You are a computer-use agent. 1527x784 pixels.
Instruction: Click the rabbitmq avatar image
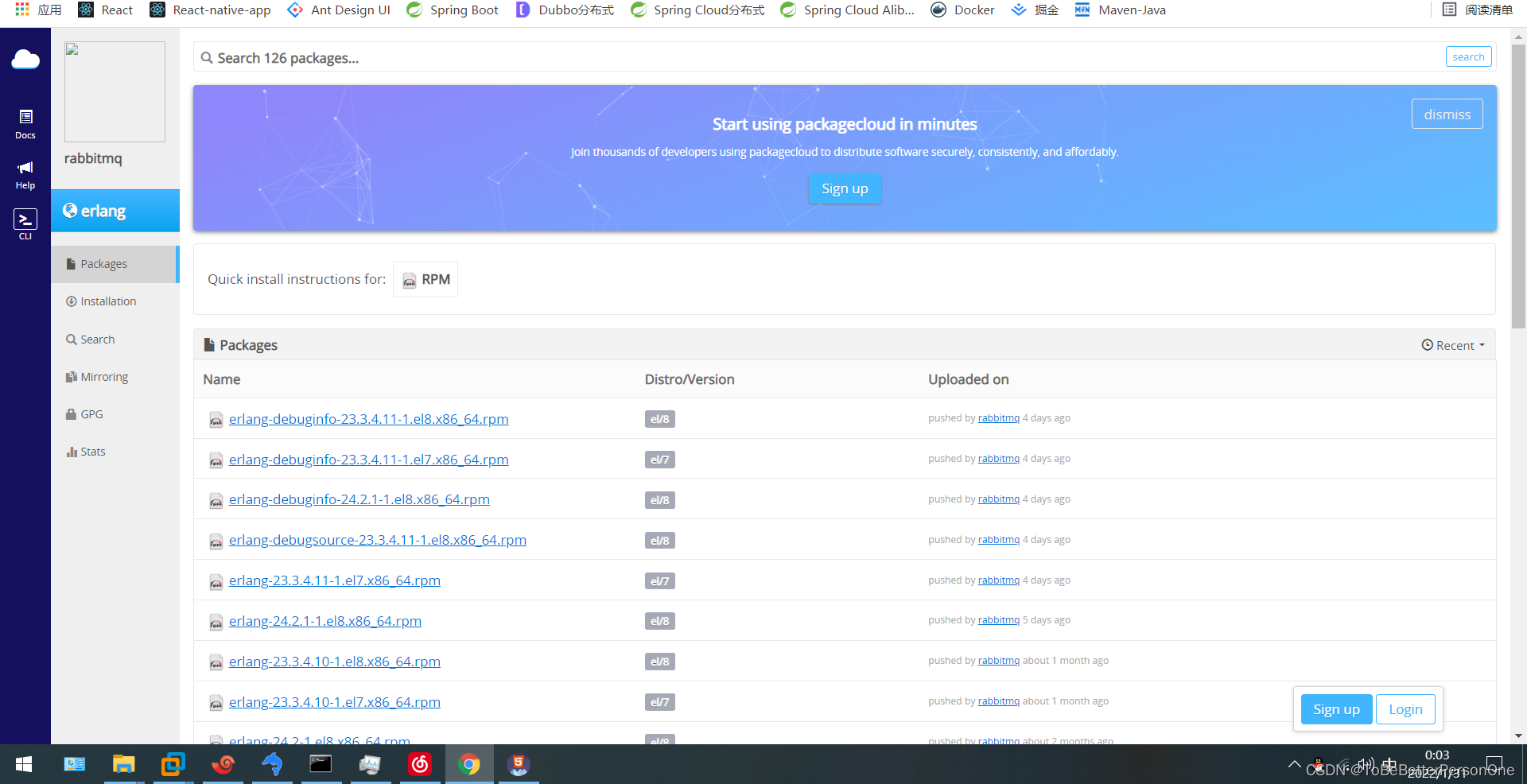(x=115, y=91)
